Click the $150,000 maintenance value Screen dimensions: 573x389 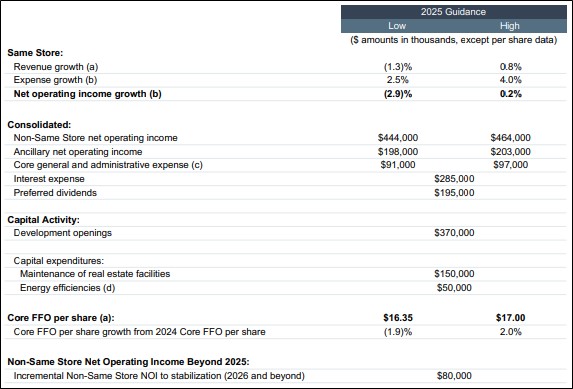click(x=454, y=274)
